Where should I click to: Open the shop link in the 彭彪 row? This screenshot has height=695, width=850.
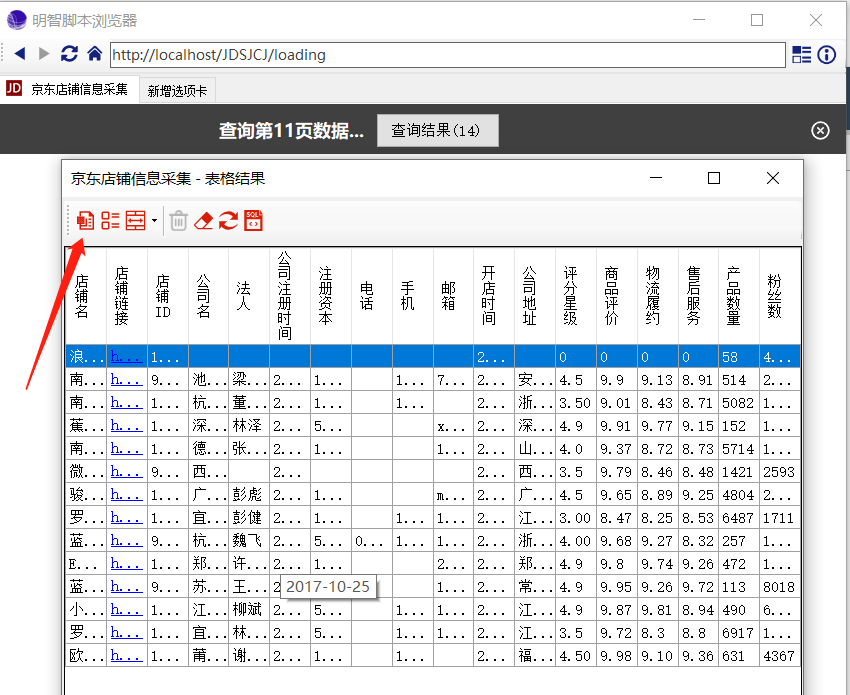click(126, 494)
